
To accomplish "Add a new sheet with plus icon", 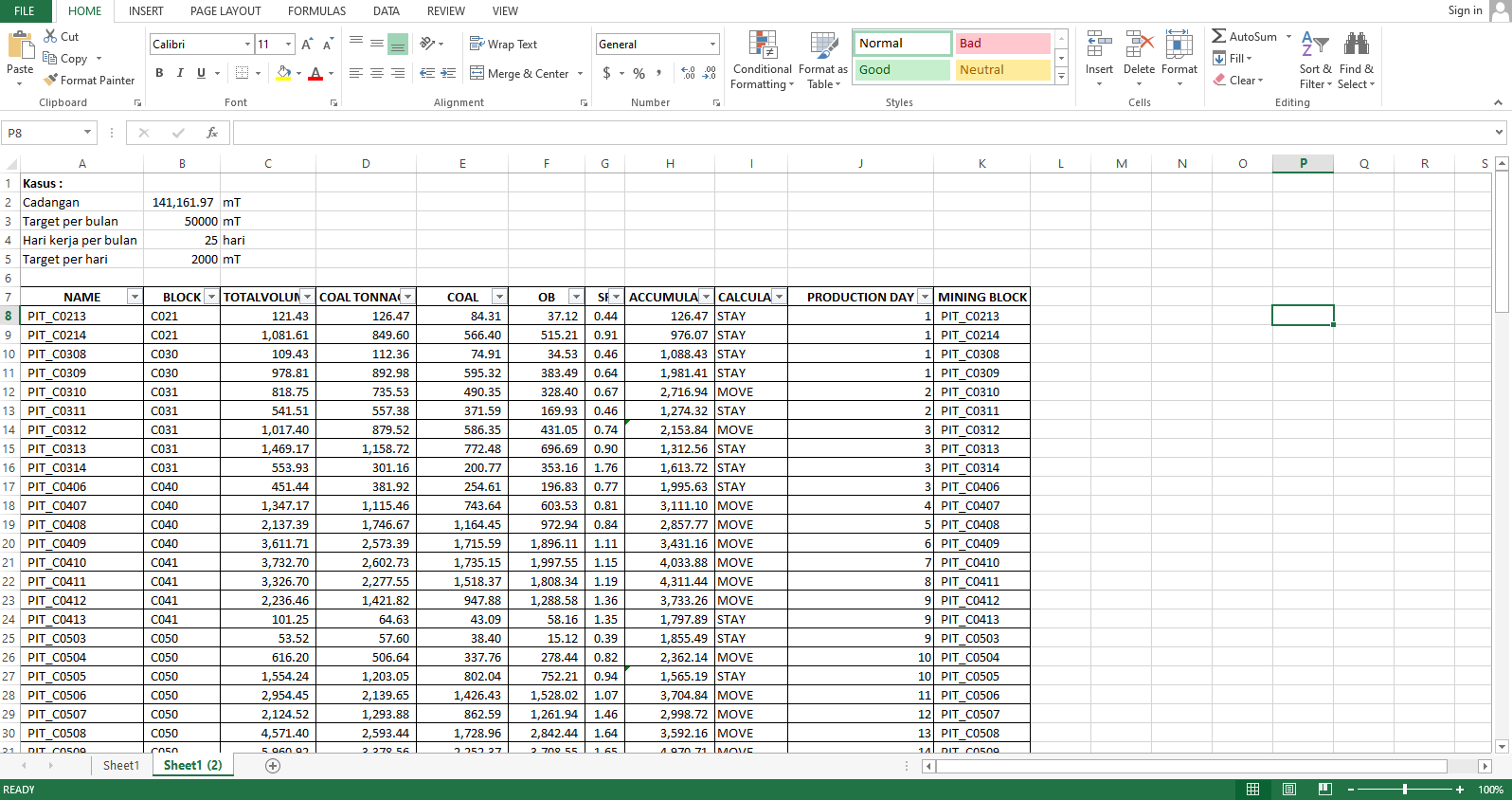I will tap(273, 766).
